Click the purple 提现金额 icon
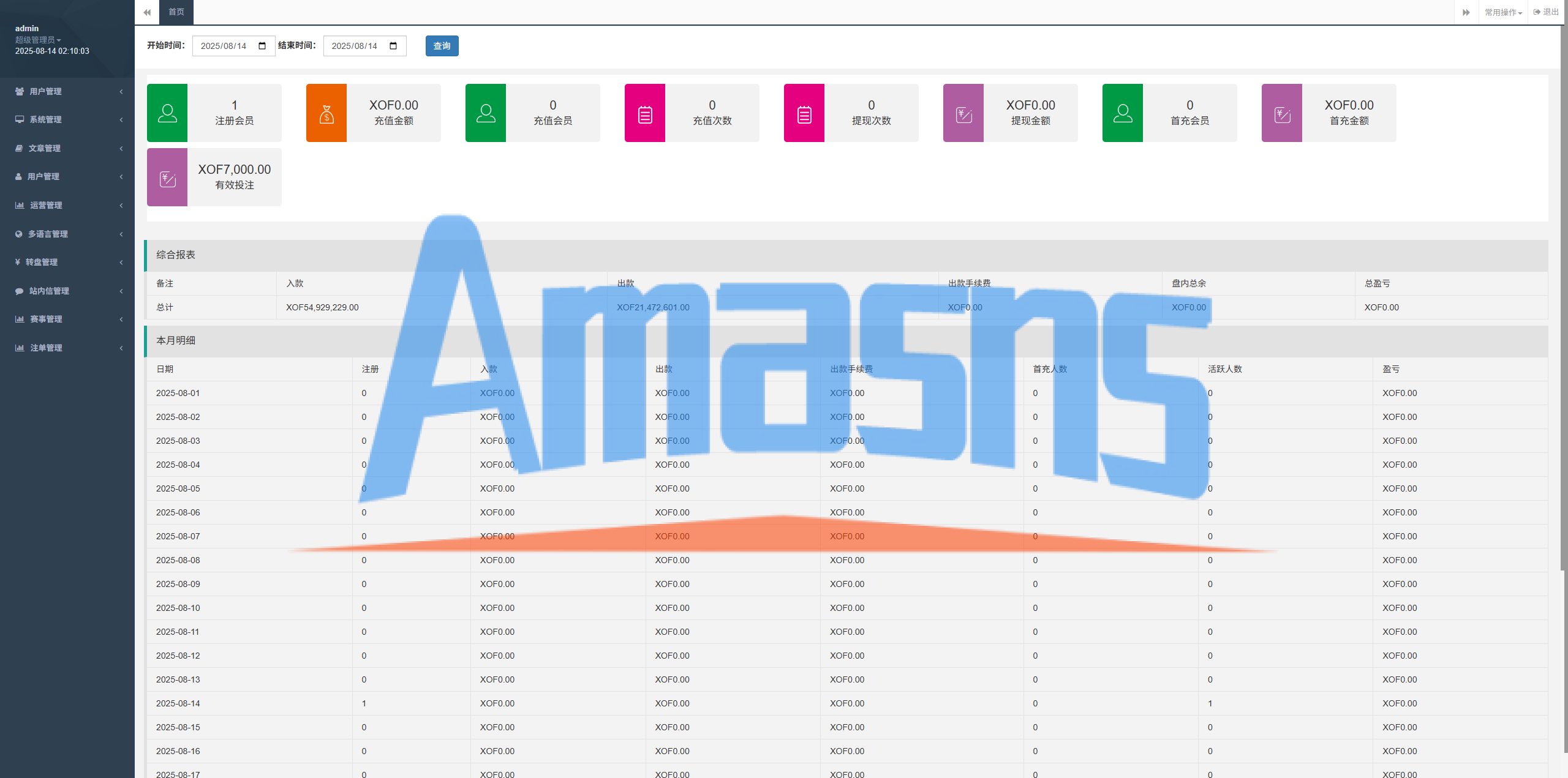Screen dimensions: 1568x778 click(x=963, y=113)
